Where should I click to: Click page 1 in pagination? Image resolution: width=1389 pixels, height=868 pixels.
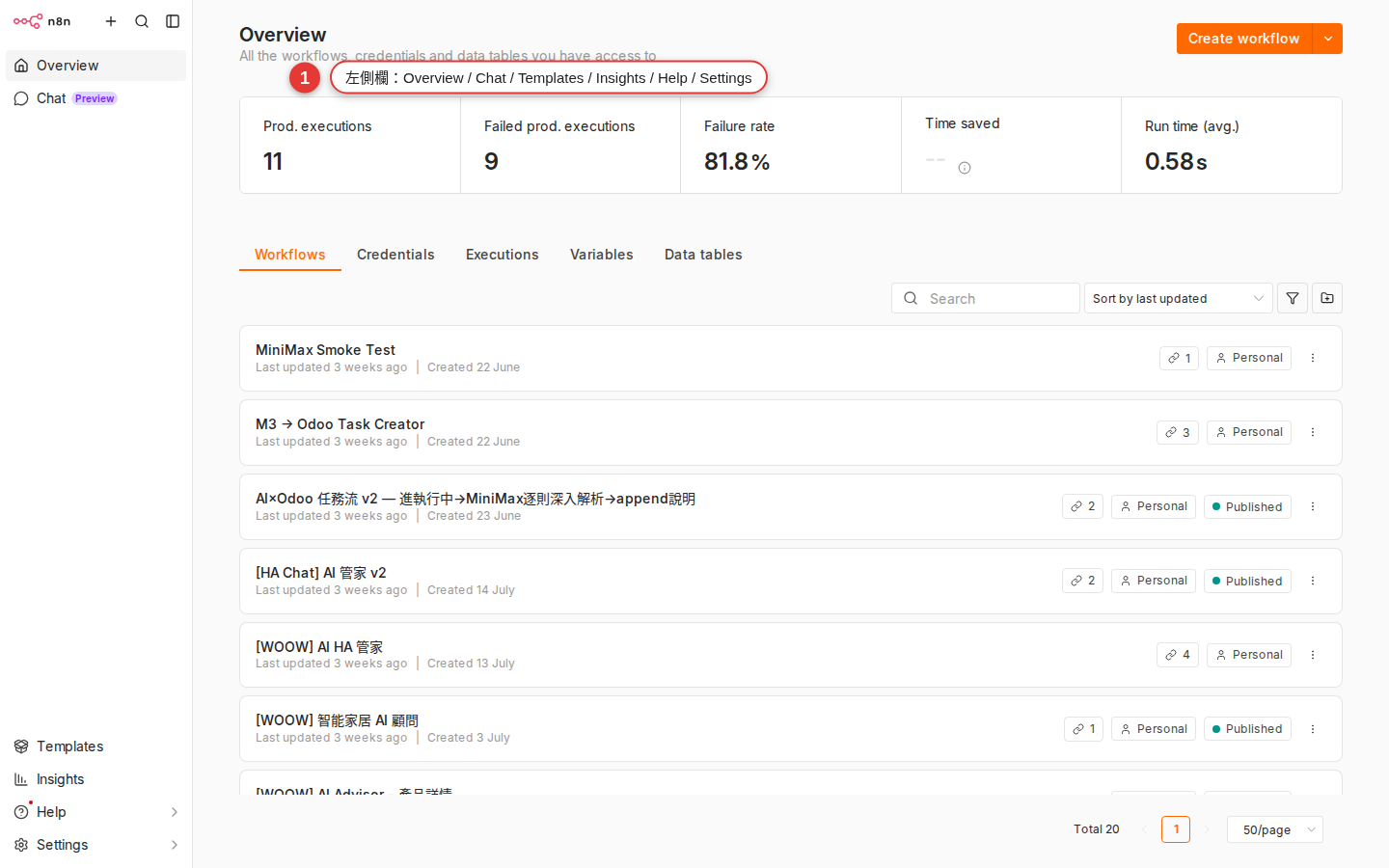click(x=1176, y=829)
